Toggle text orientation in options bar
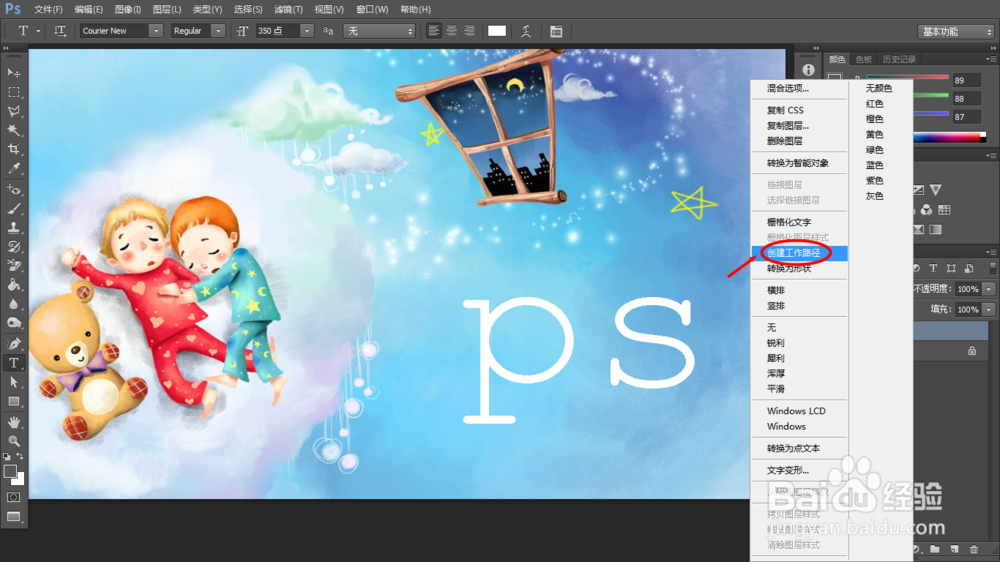The height and width of the screenshot is (562, 1000). pos(60,31)
